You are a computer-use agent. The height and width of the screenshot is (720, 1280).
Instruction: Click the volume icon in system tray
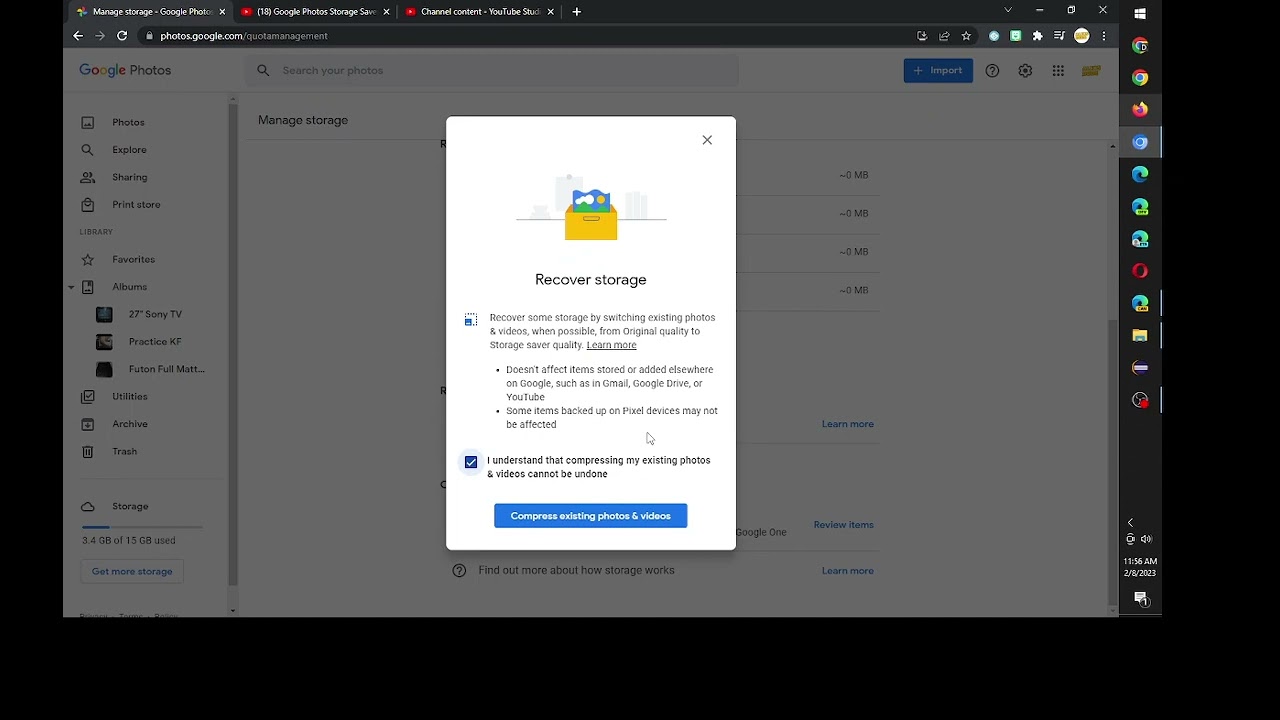[x=1146, y=539]
